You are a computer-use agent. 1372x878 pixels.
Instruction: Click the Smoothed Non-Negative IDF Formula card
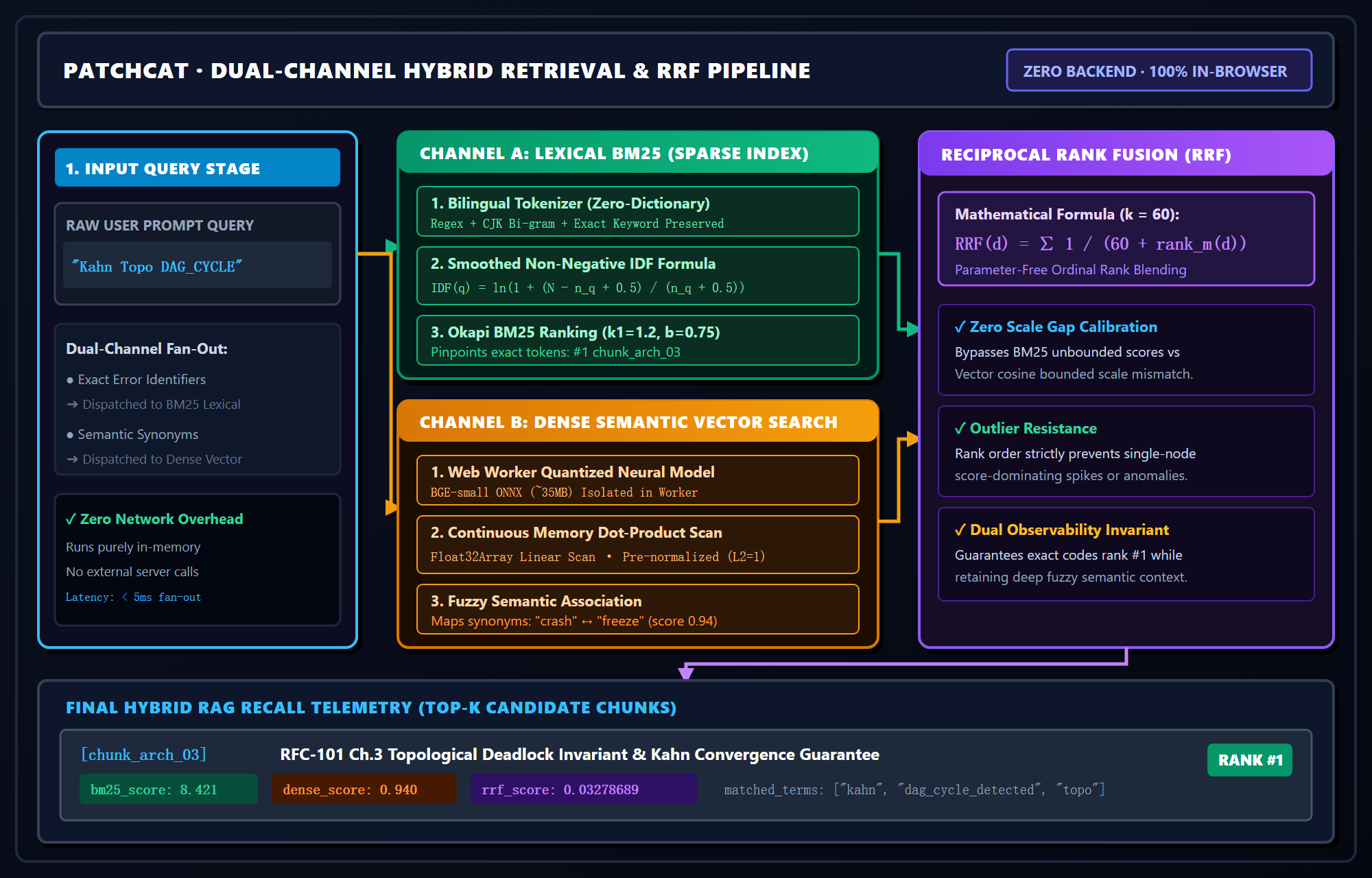coord(638,276)
